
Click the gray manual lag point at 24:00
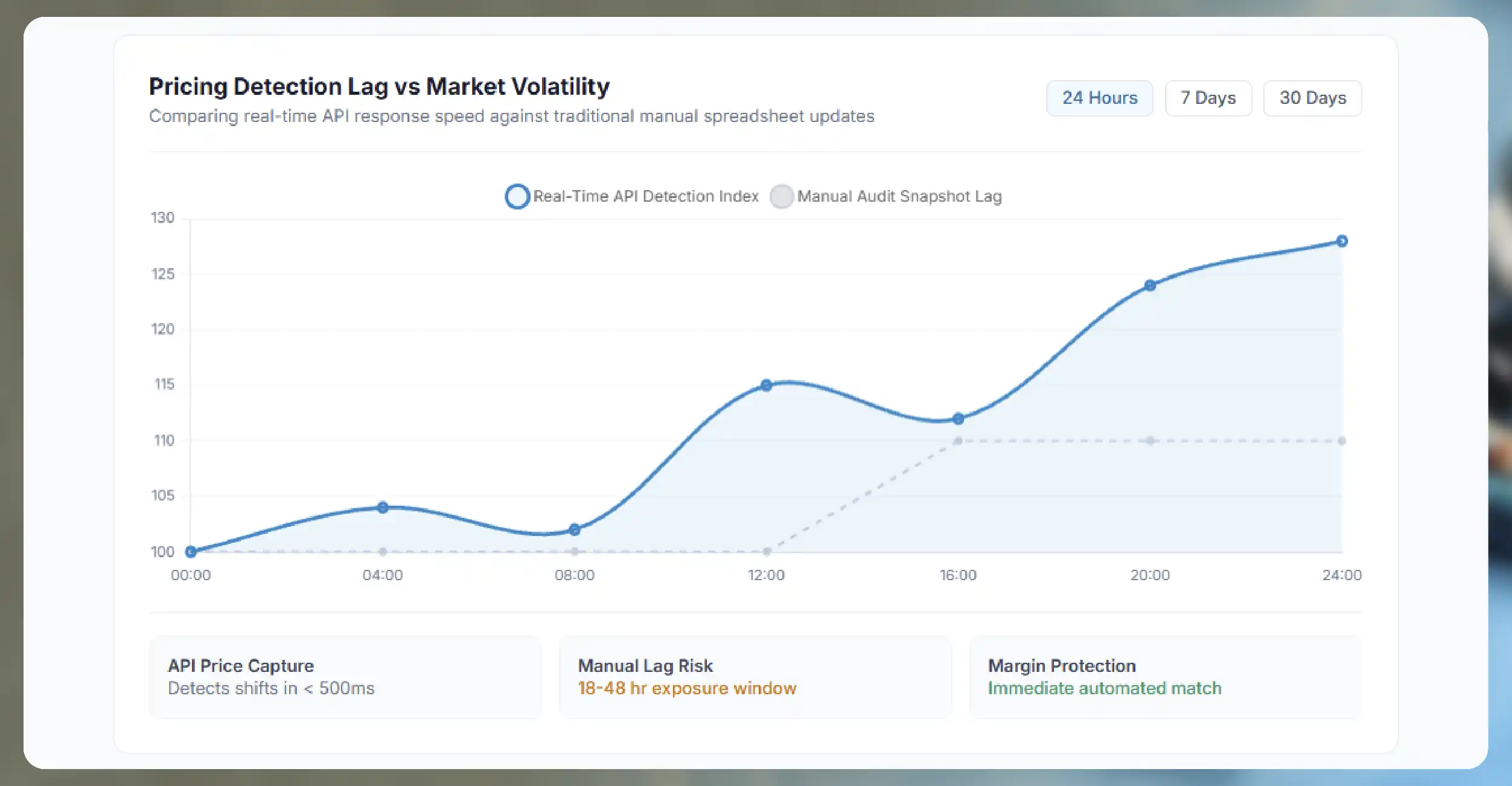[1342, 441]
